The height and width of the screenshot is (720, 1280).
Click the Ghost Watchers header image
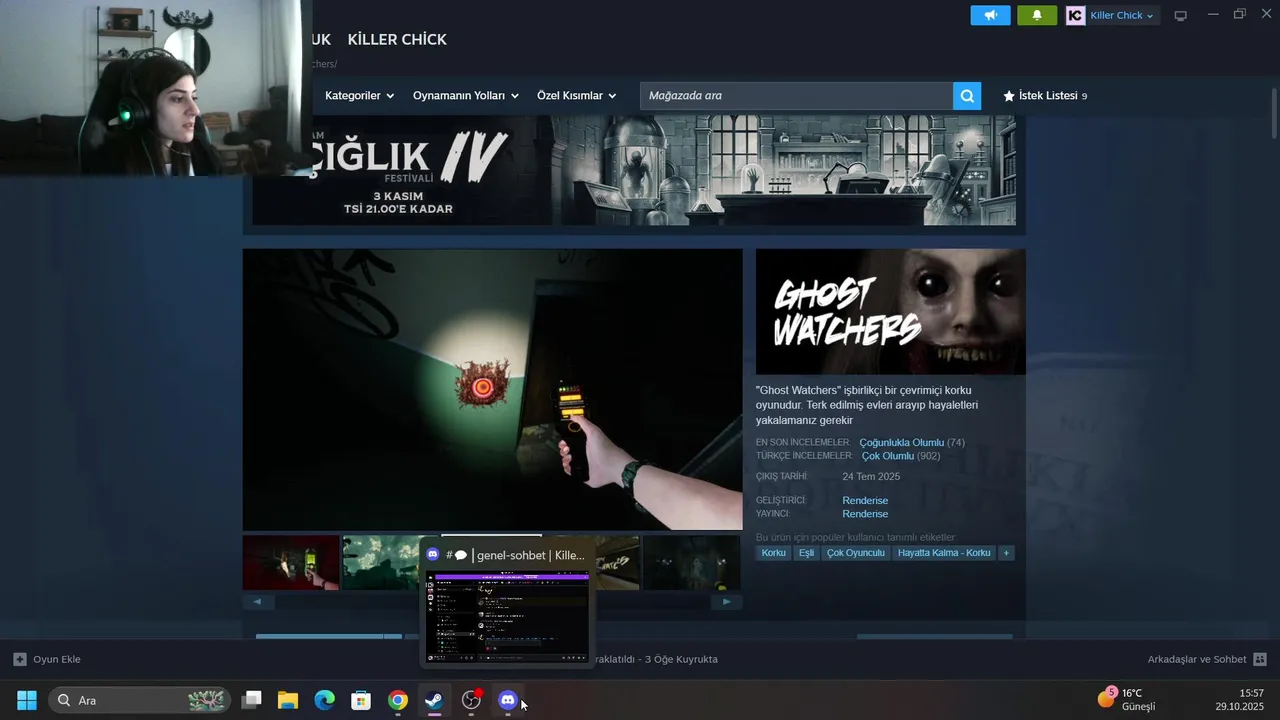890,312
